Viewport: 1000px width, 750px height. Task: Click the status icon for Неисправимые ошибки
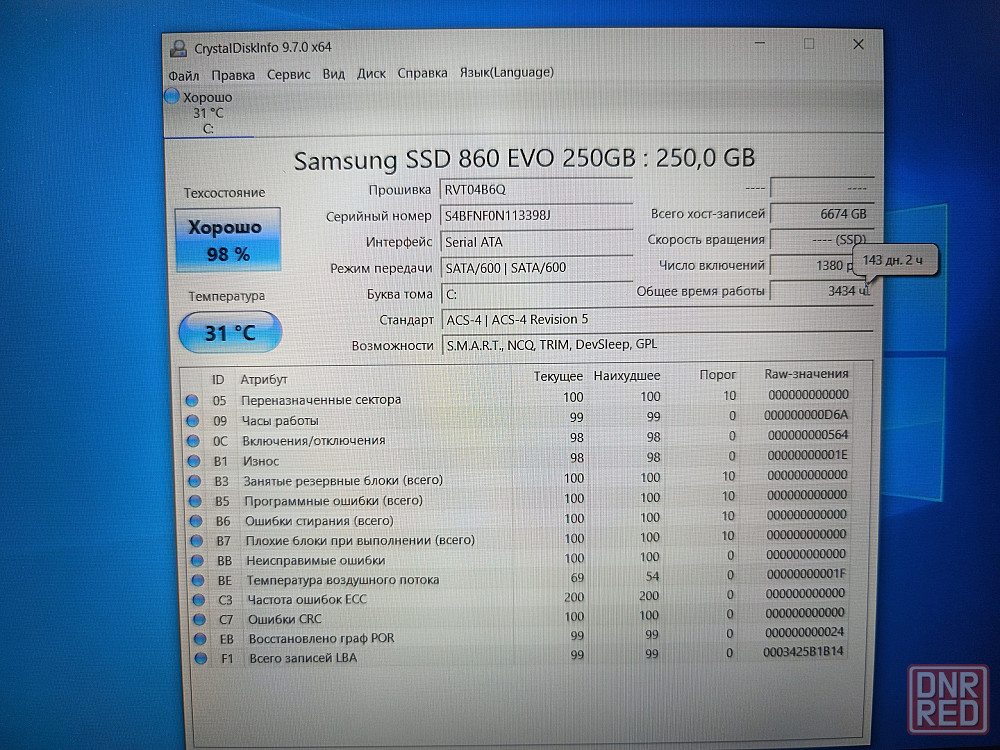pos(196,560)
